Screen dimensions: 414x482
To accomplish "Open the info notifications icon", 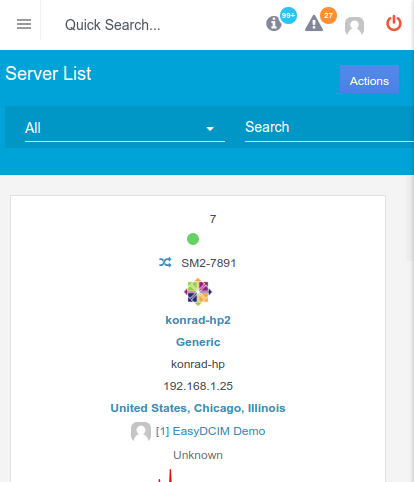I will point(274,24).
